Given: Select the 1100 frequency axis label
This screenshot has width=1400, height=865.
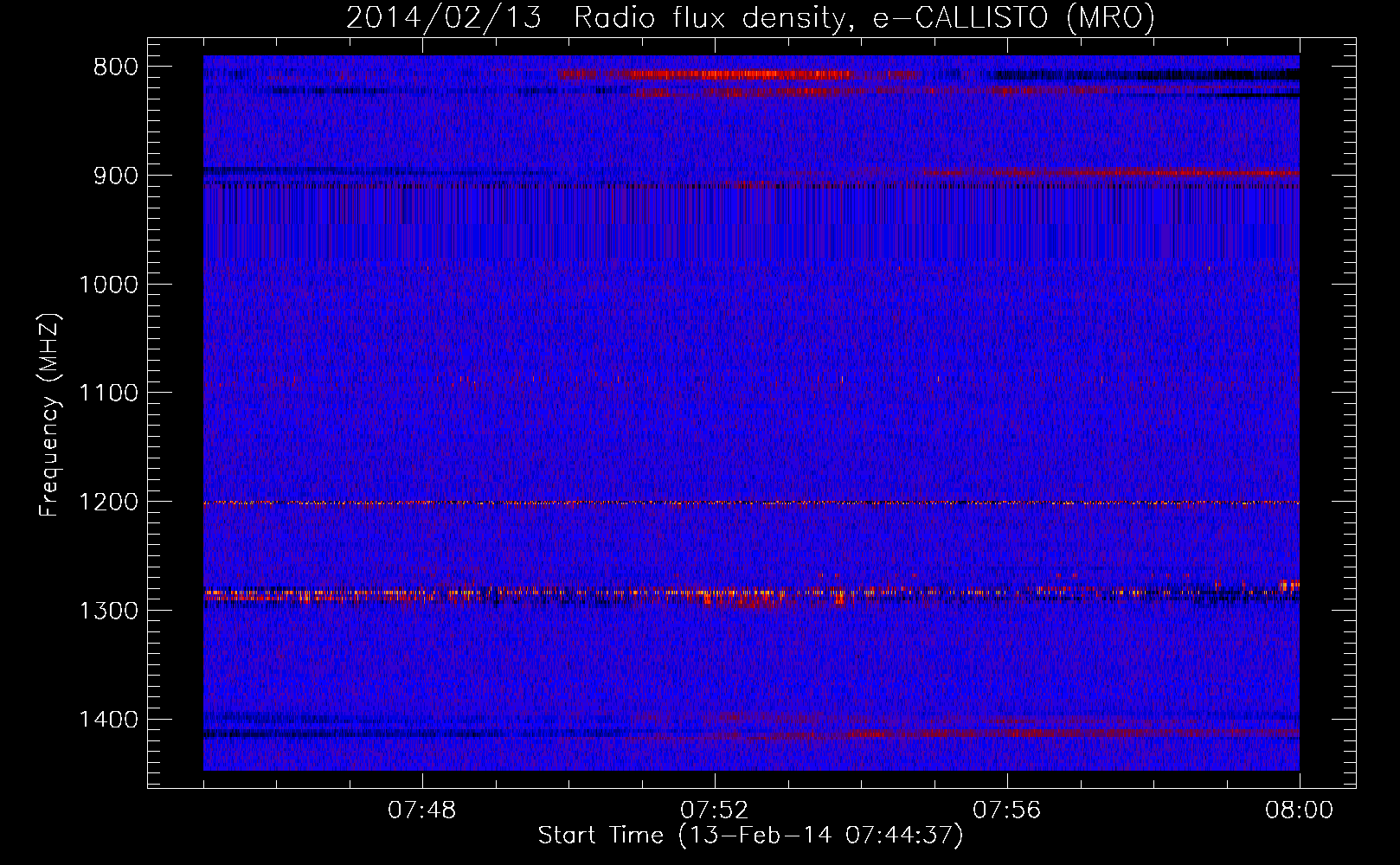Looking at the screenshot, I should 108,394.
